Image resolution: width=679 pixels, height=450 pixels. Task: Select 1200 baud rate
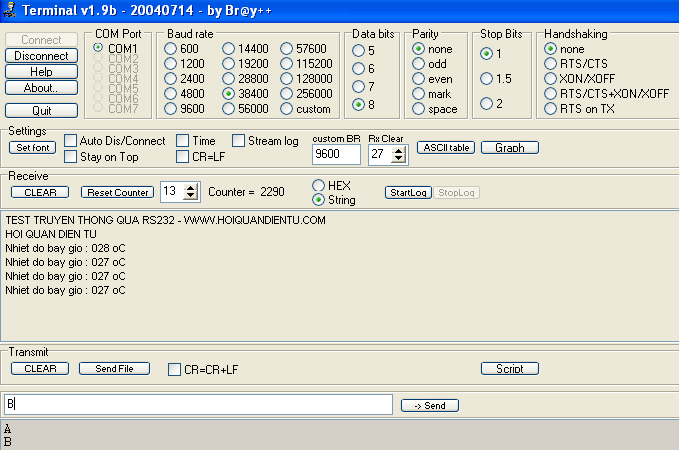[x=171, y=64]
